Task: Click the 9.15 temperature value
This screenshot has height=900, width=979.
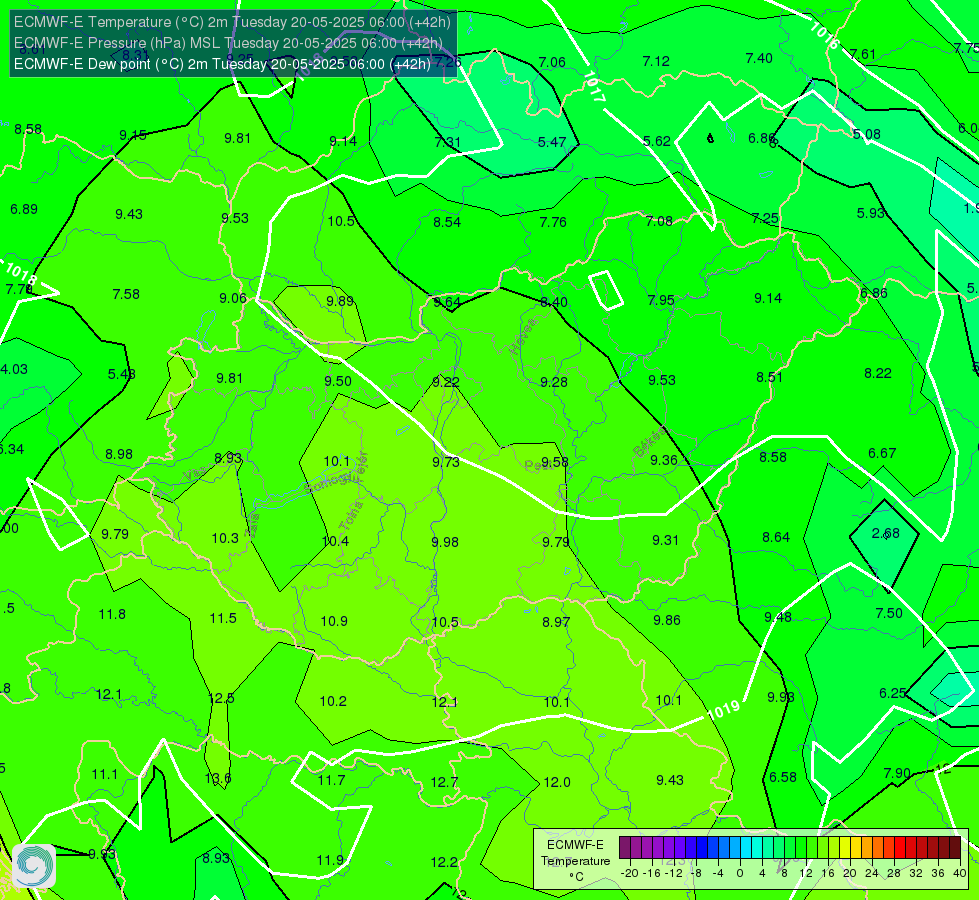Action: 133,136
